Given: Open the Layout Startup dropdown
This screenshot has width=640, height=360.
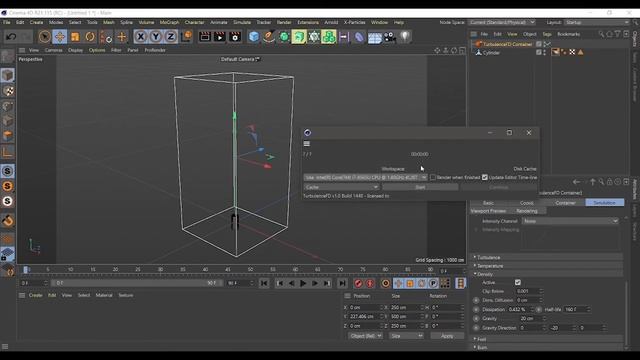Looking at the screenshot, I should [x=597, y=22].
